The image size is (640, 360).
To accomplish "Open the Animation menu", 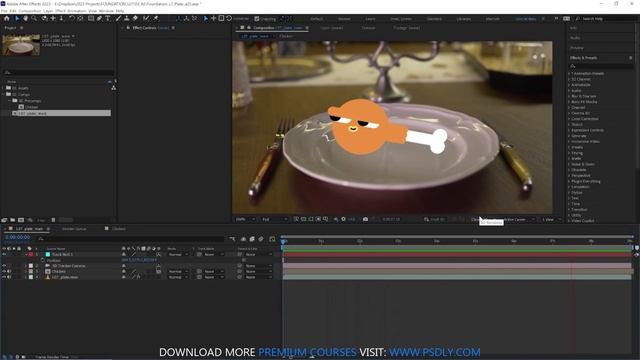I will (76, 11).
